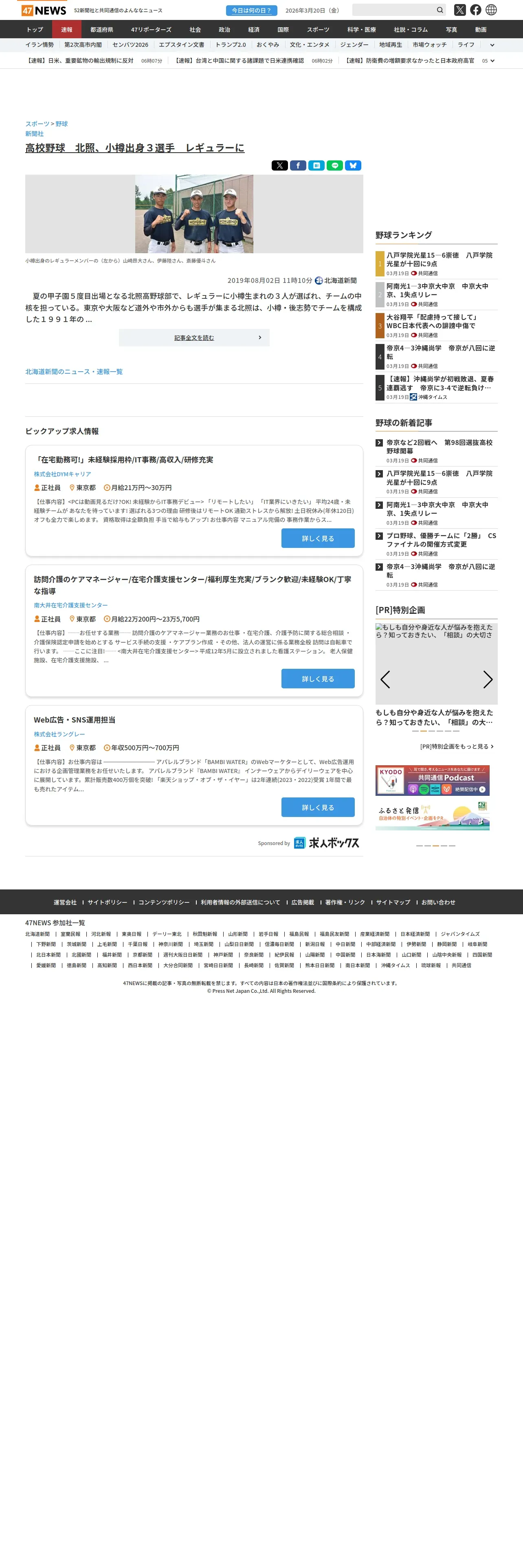
Task: Open the 科学・医療 navigation tab
Action: 362,29
